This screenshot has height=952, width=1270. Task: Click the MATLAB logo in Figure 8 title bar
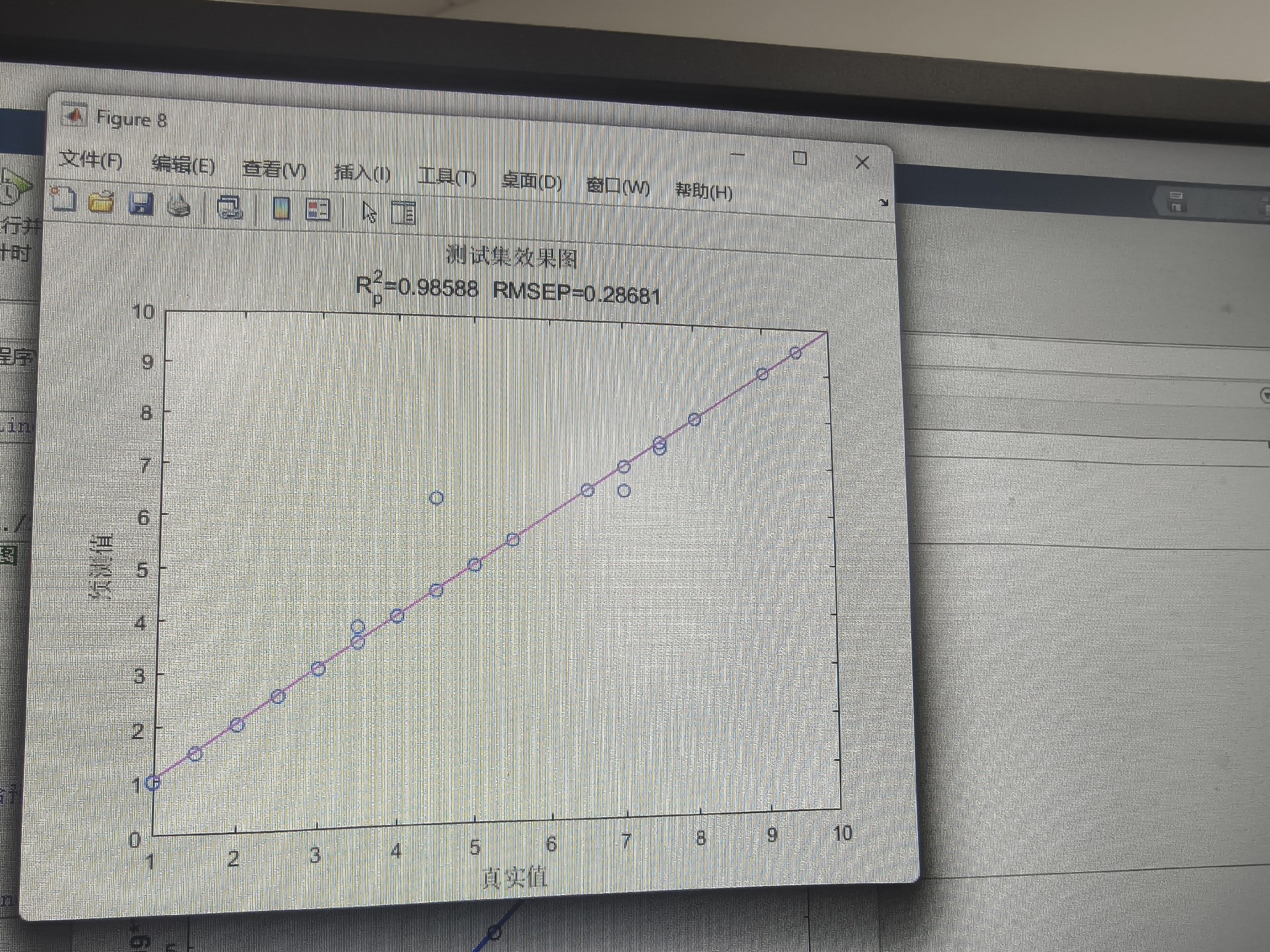tap(74, 116)
